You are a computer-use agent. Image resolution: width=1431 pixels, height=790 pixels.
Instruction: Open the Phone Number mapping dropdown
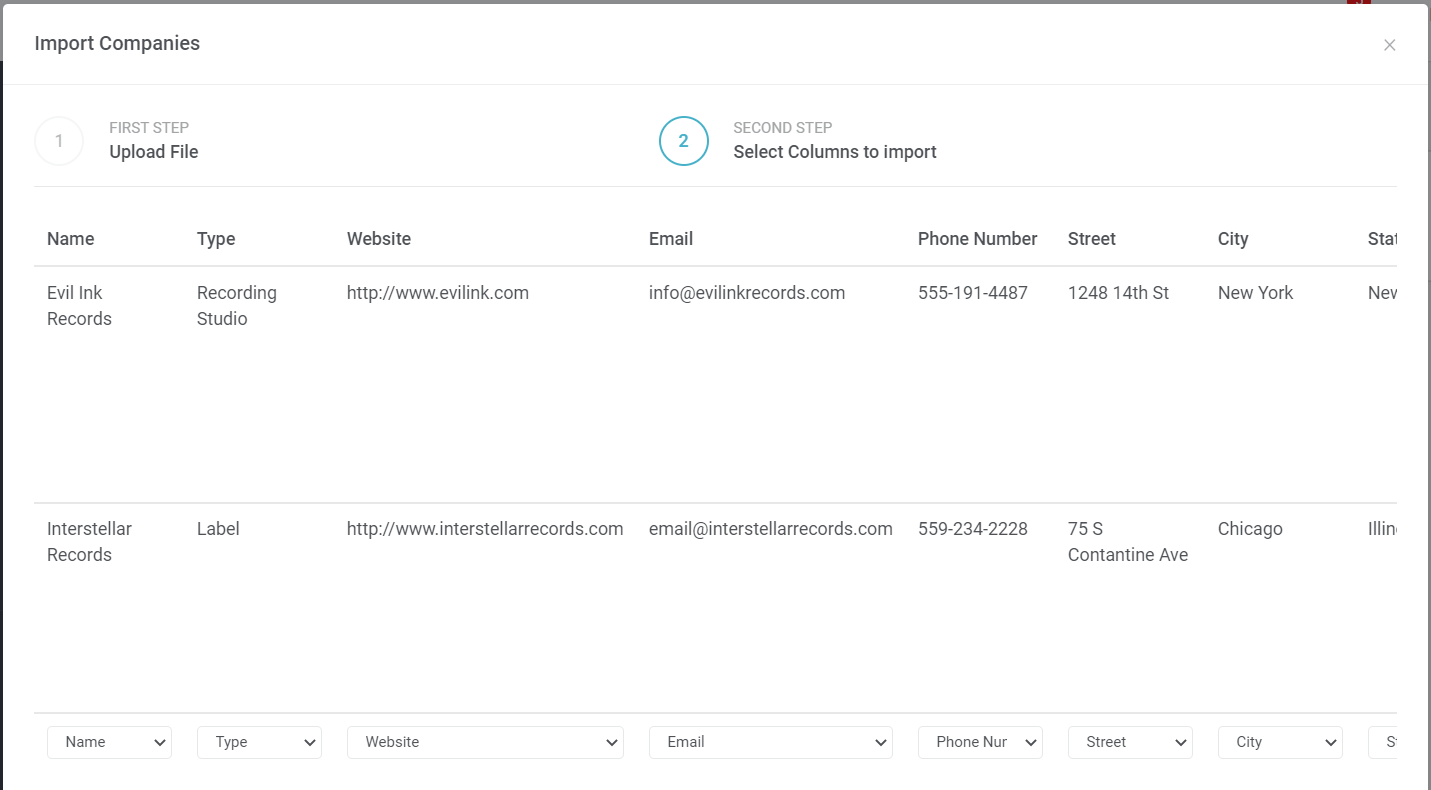[x=980, y=742]
